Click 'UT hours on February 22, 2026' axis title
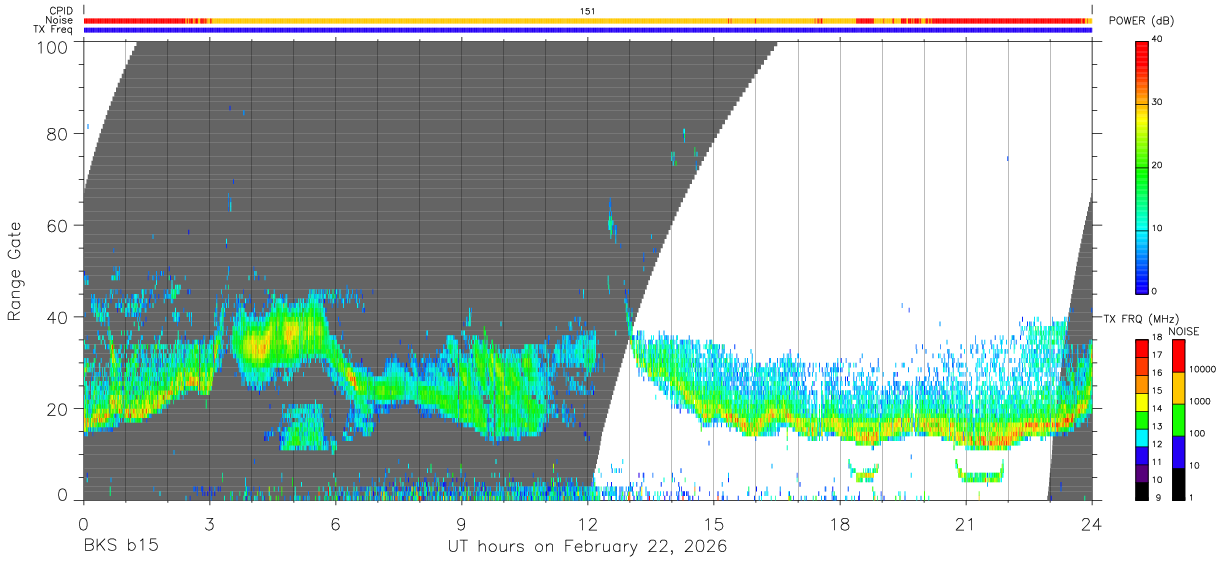Screen dimensions: 1228x567 pyautogui.click(x=587, y=547)
